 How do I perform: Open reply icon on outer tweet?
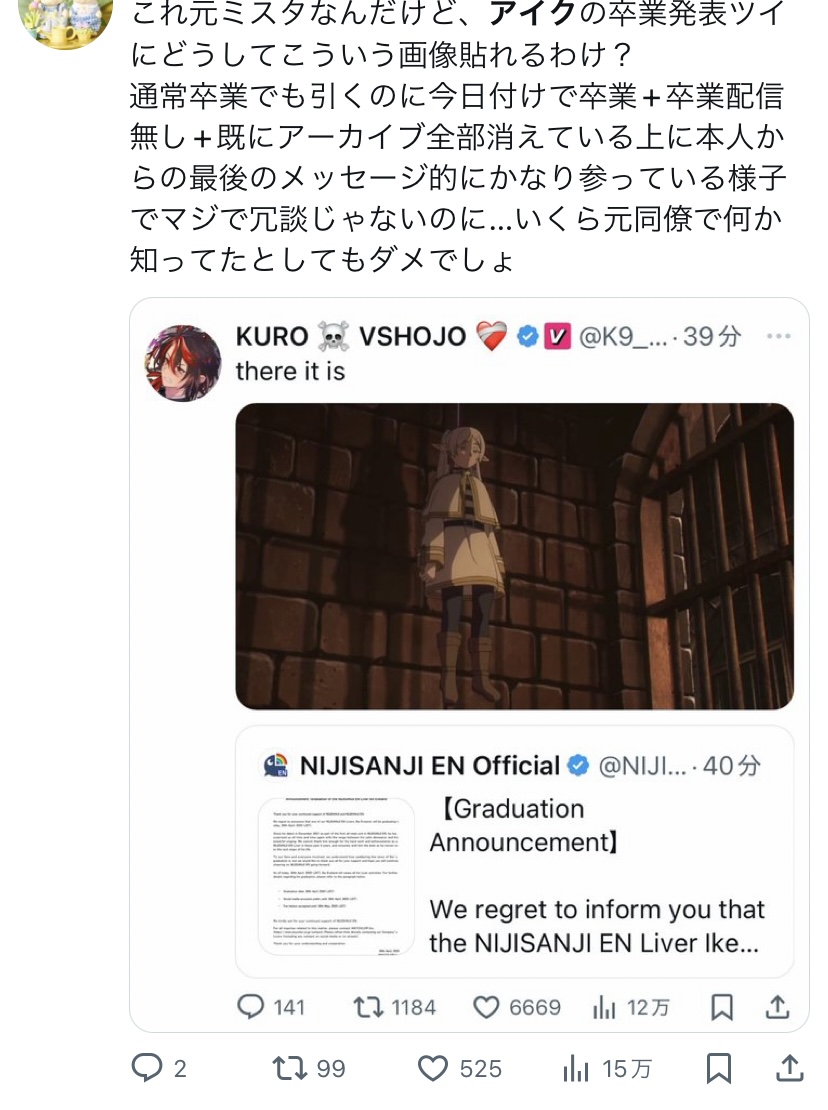click(147, 1068)
